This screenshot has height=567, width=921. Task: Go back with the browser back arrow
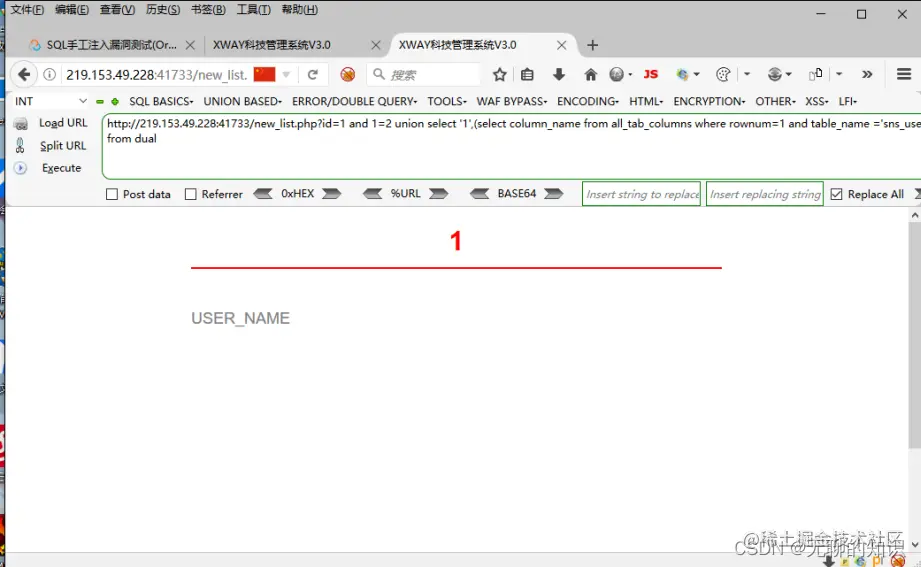coord(23,75)
